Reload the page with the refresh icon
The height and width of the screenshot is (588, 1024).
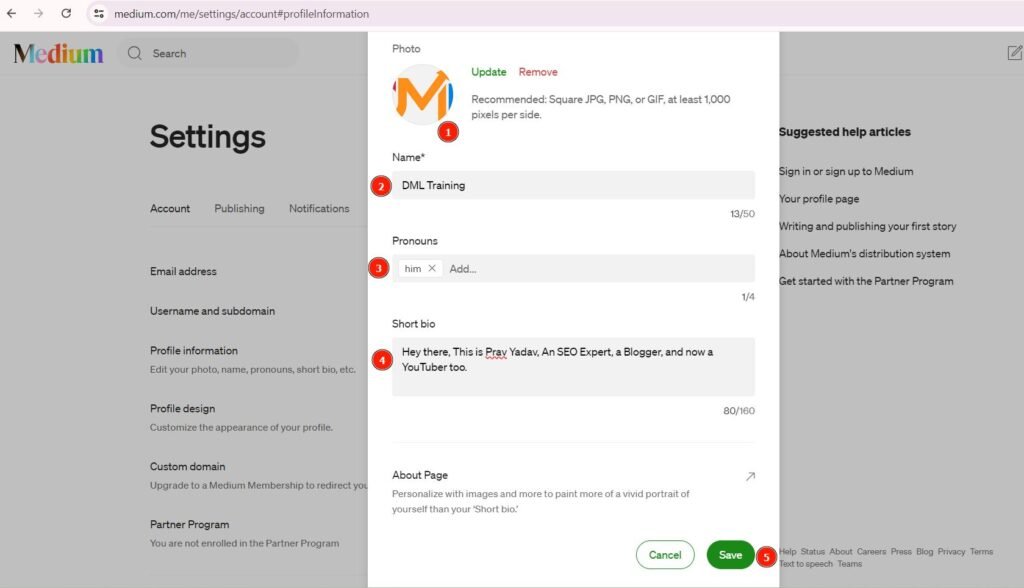click(66, 13)
